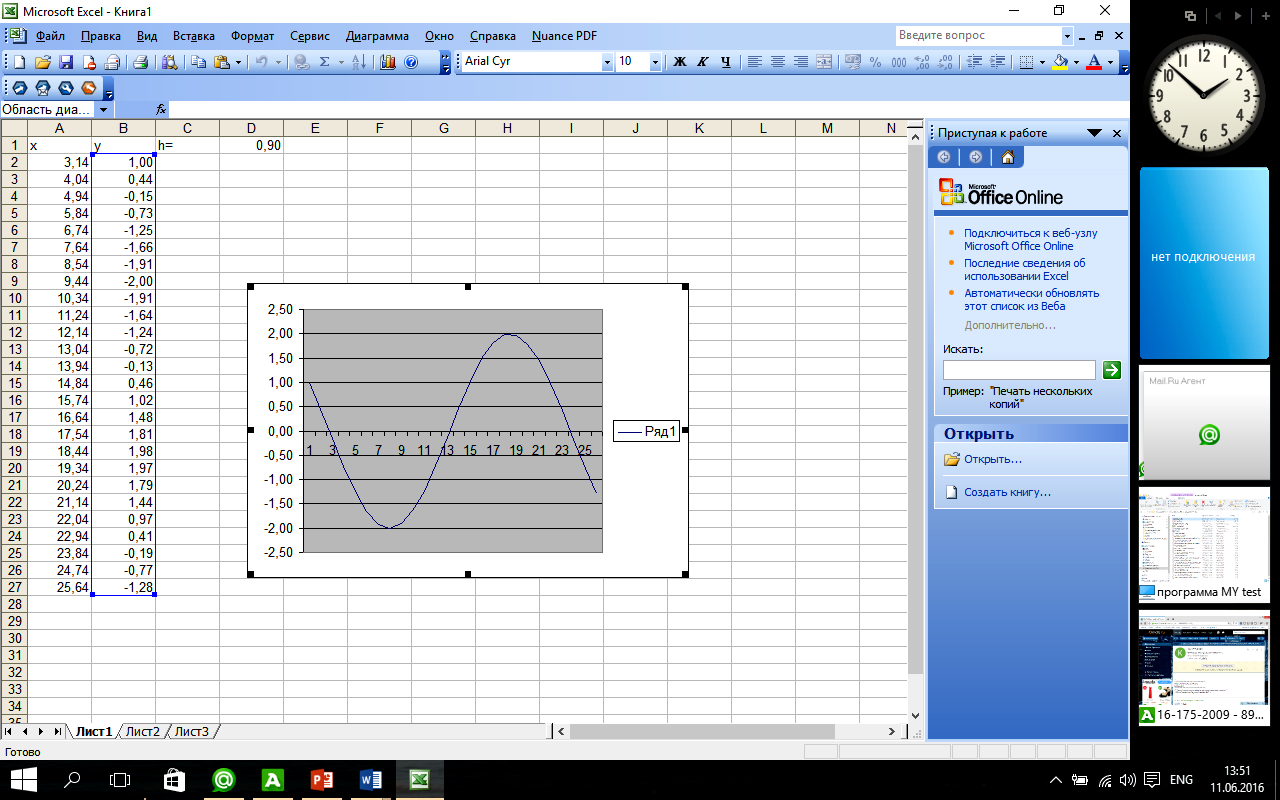This screenshot has height=800, width=1280.
Task: Click link Последние сведения об использовании Excel
Action: 1024,269
